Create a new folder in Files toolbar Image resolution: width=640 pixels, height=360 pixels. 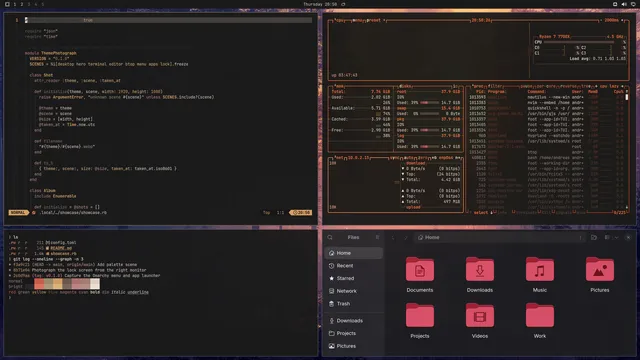[594, 238]
